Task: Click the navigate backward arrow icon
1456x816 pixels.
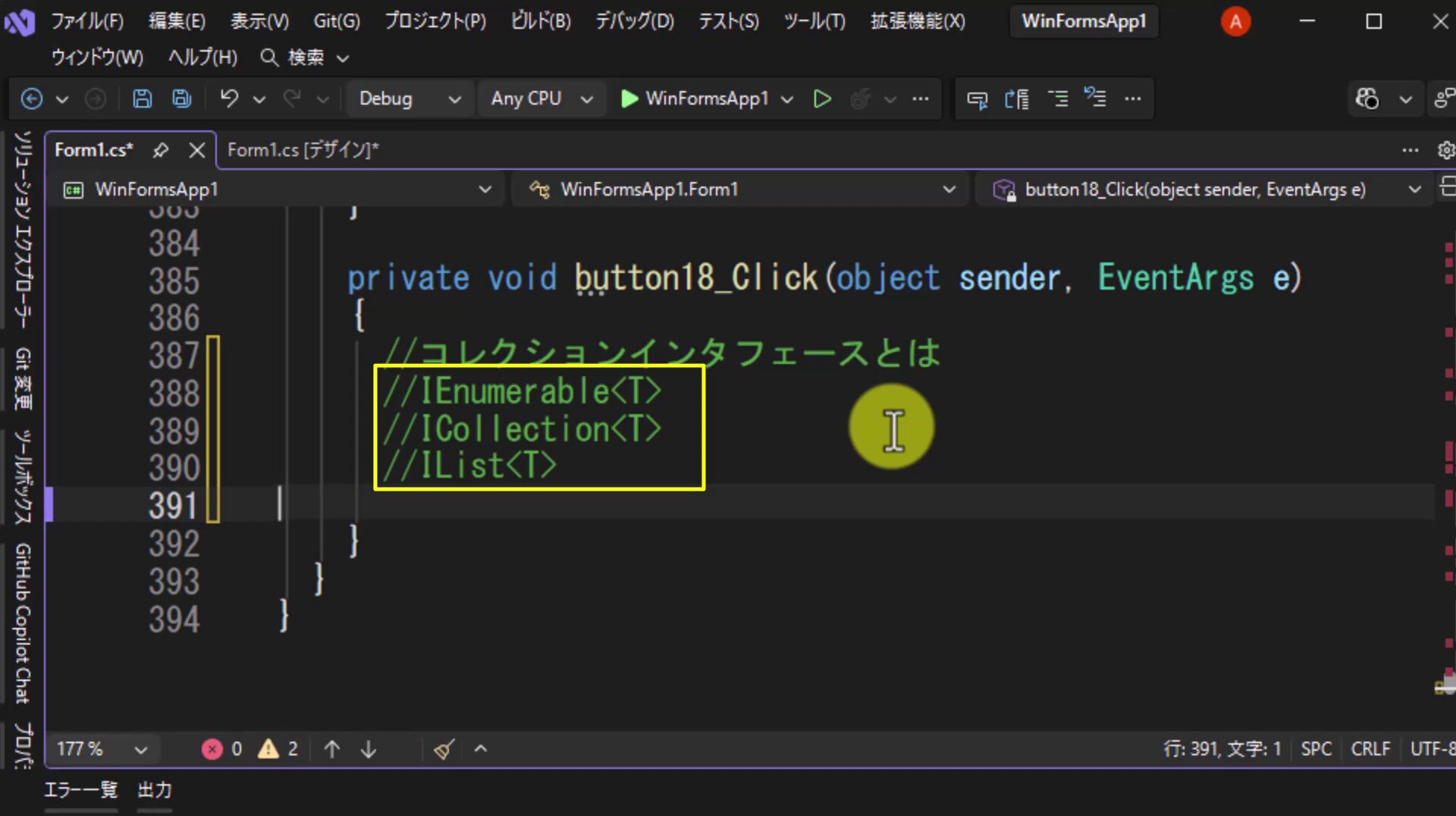Action: (x=31, y=99)
